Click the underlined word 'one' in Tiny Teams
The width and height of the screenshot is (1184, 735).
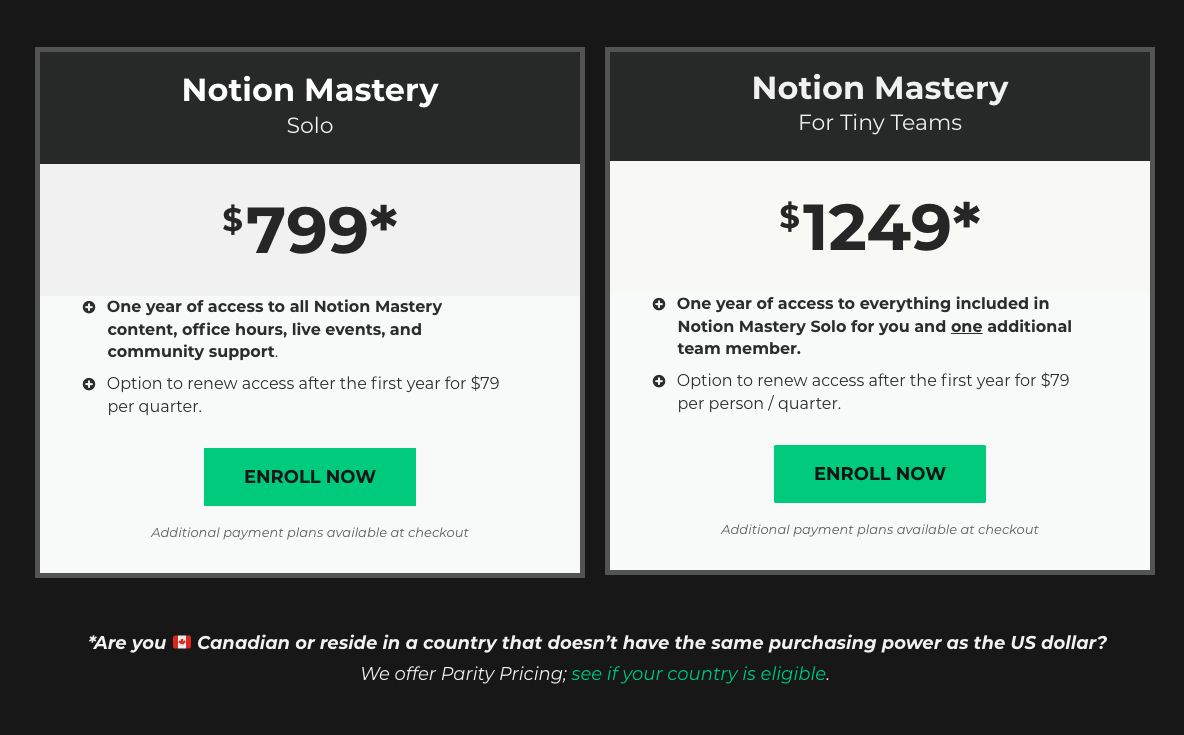(967, 326)
